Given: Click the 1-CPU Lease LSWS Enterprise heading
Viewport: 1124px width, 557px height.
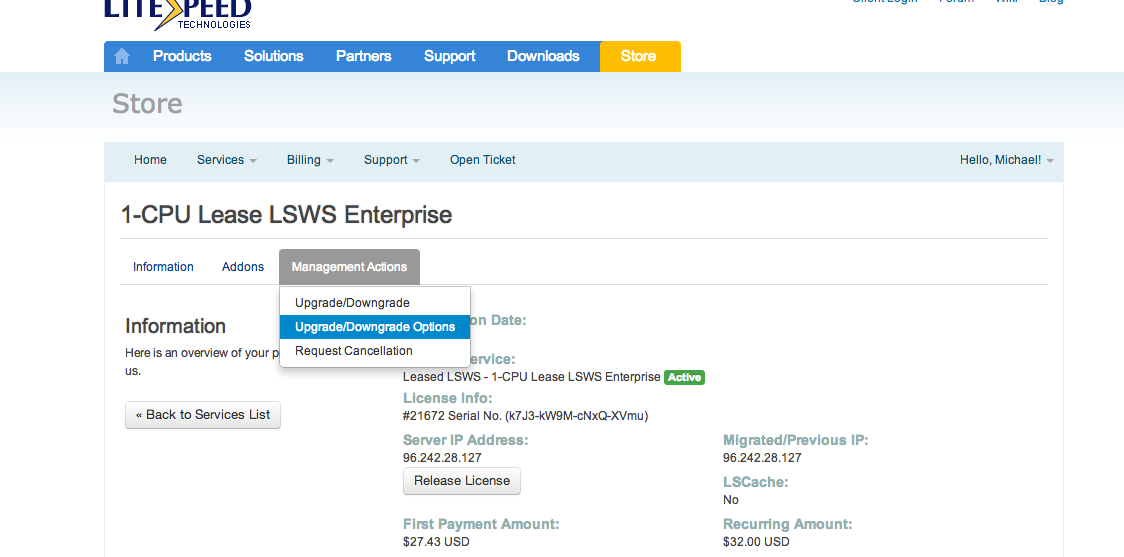Looking at the screenshot, I should point(287,214).
